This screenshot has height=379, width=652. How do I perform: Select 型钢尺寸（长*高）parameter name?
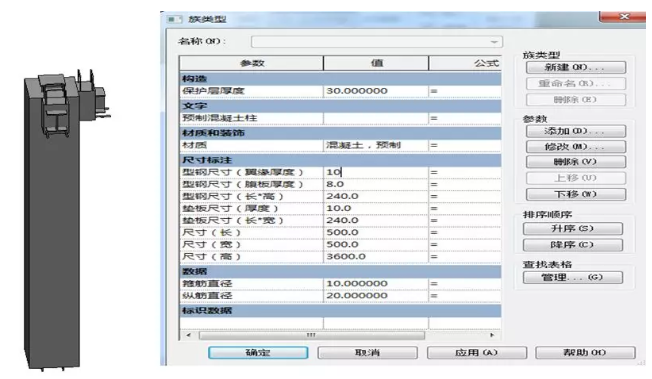pyautogui.click(x=233, y=196)
